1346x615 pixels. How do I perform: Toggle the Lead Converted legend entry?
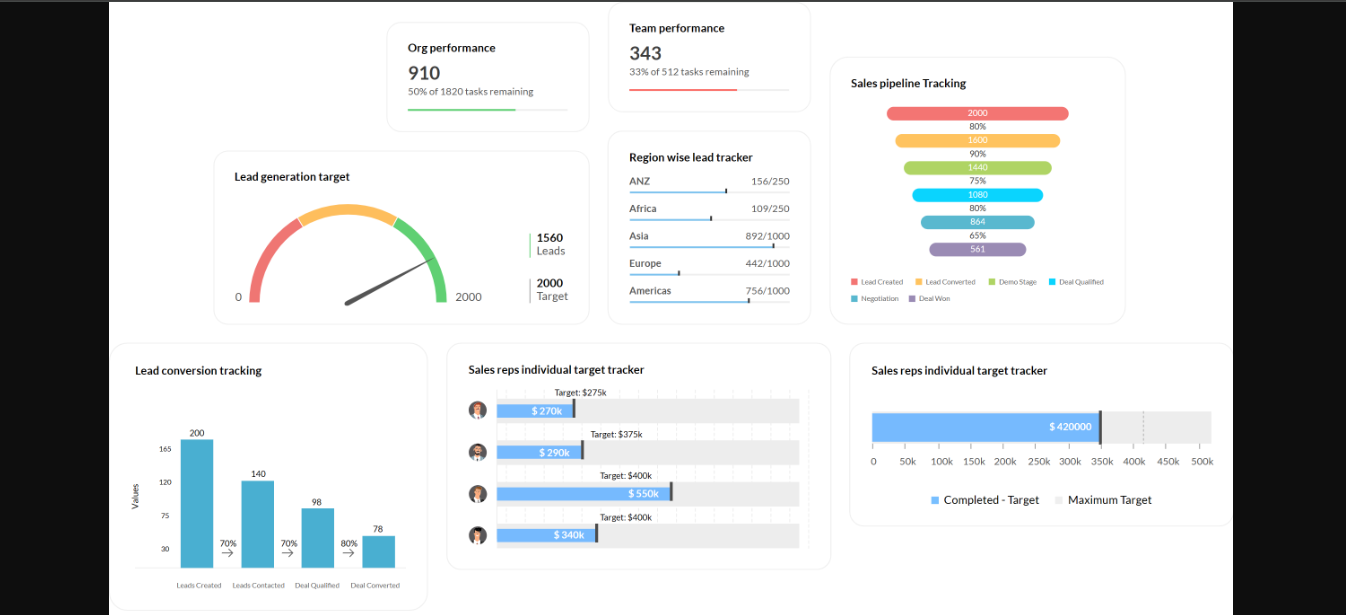[x=944, y=282]
